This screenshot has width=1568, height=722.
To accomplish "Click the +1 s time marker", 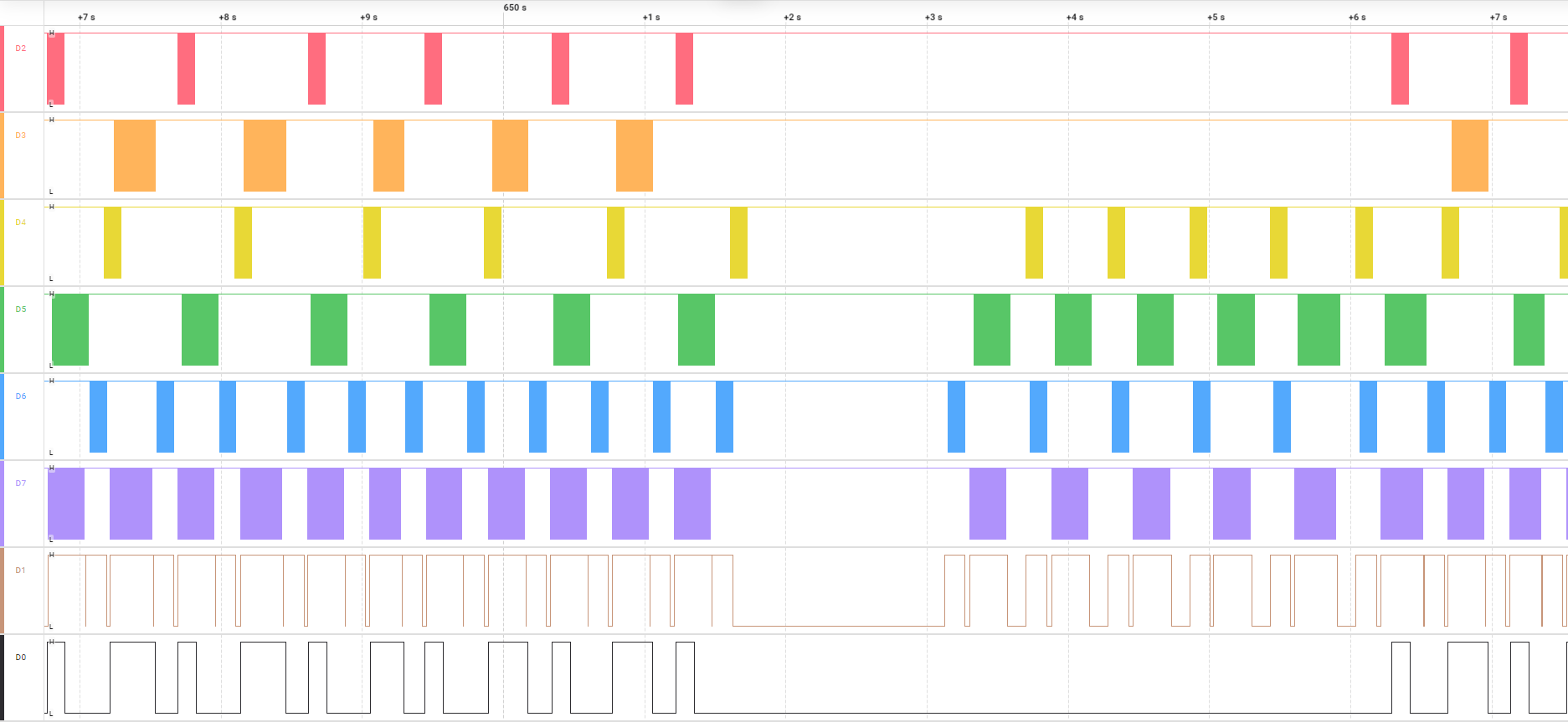I will pyautogui.click(x=651, y=18).
